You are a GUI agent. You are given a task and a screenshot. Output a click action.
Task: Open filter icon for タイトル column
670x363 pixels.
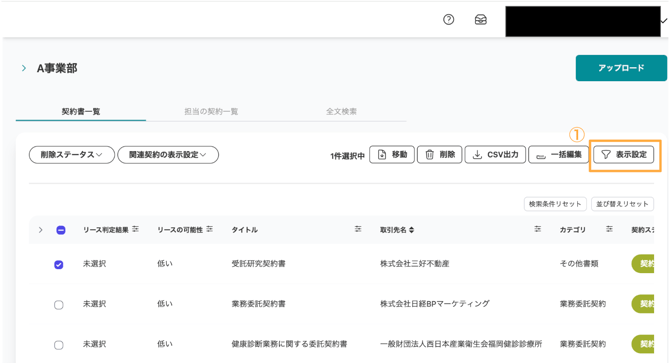pyautogui.click(x=358, y=229)
